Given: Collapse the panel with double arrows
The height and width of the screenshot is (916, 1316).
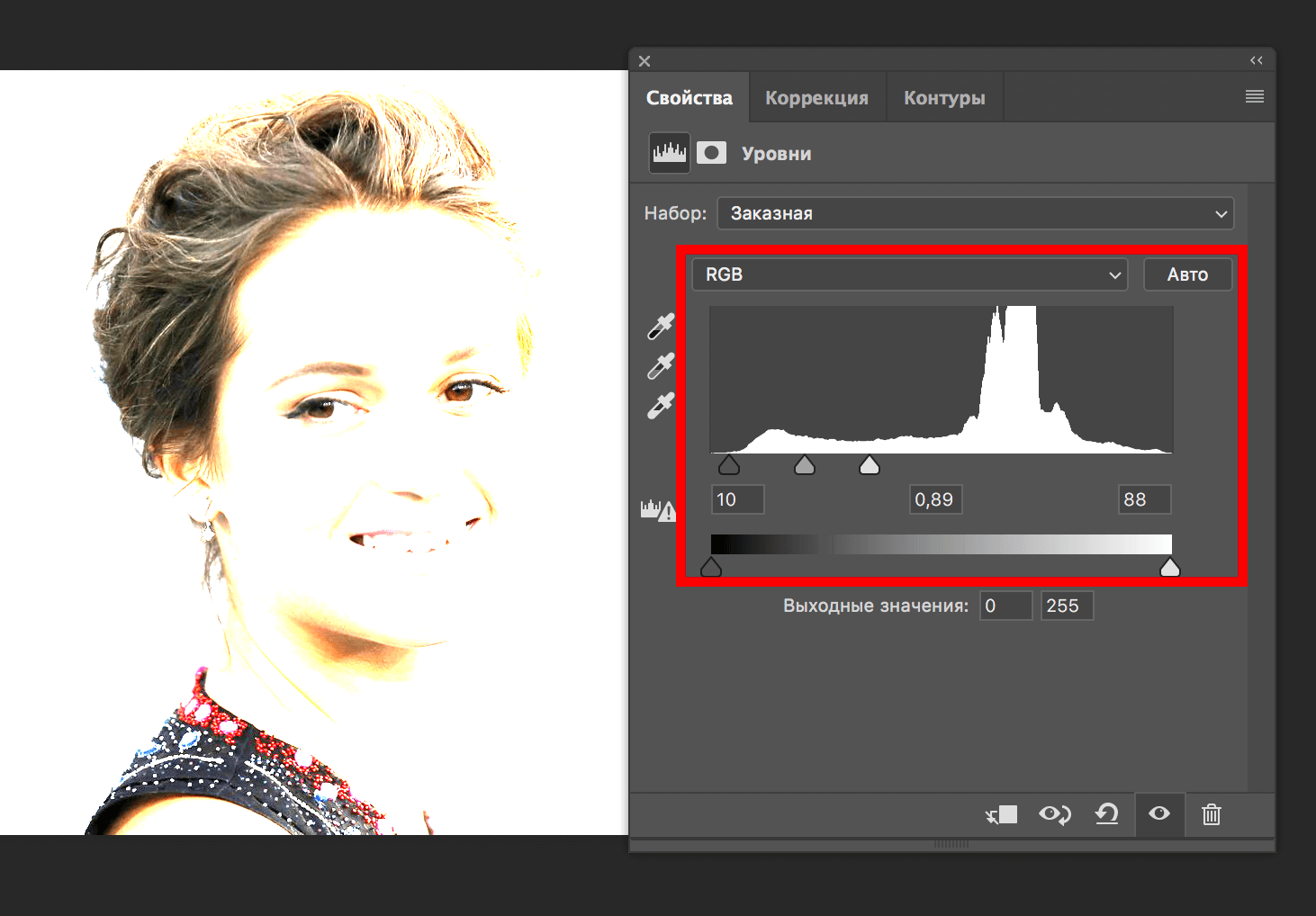Looking at the screenshot, I should pos(1256,60).
